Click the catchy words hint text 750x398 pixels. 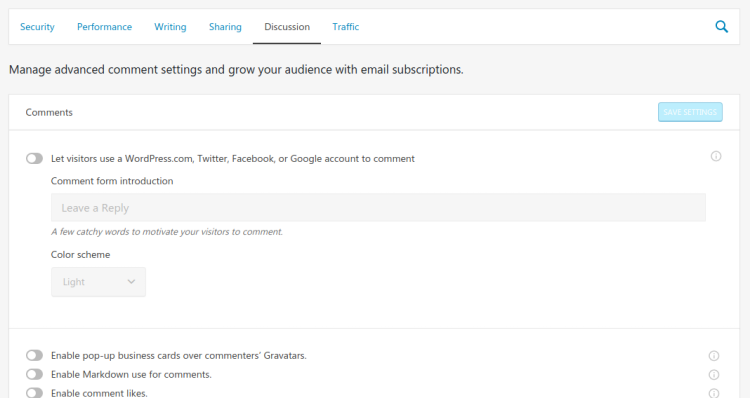tap(167, 232)
